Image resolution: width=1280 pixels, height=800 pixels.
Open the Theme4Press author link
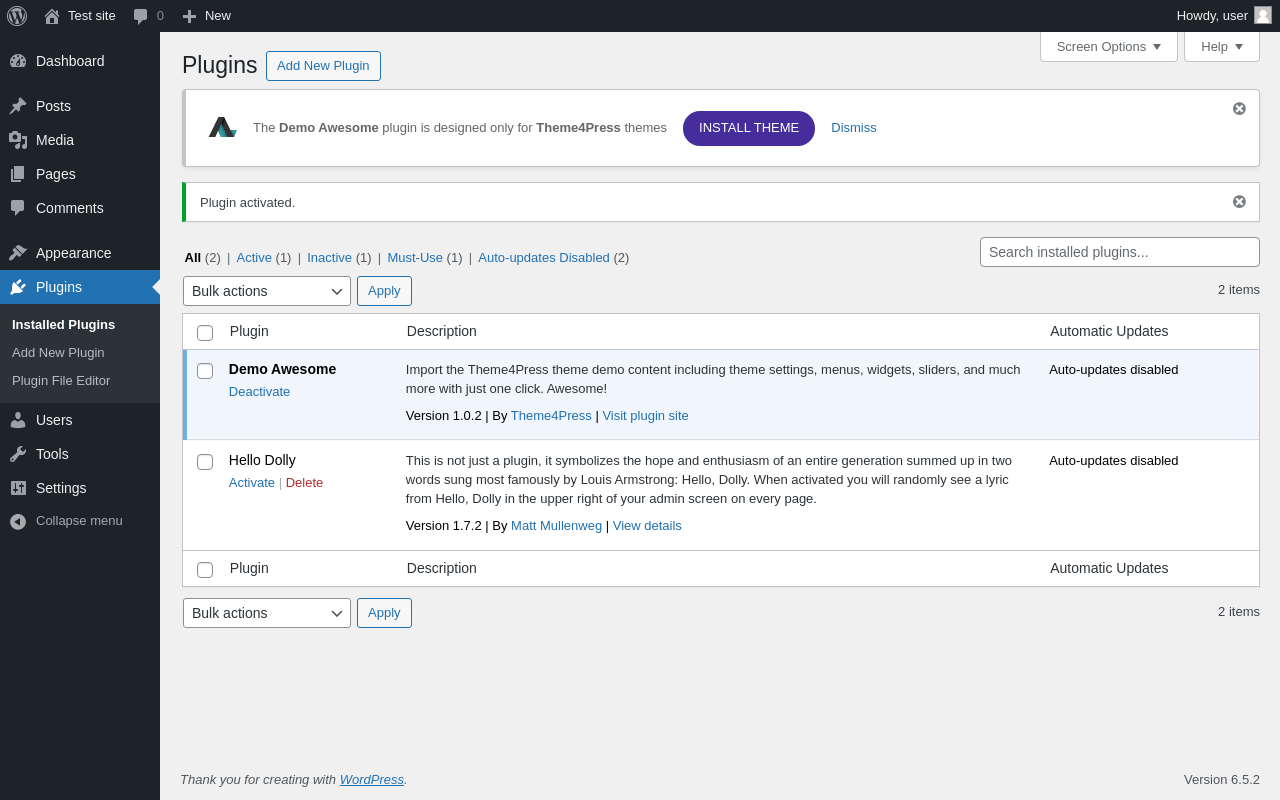pos(551,415)
